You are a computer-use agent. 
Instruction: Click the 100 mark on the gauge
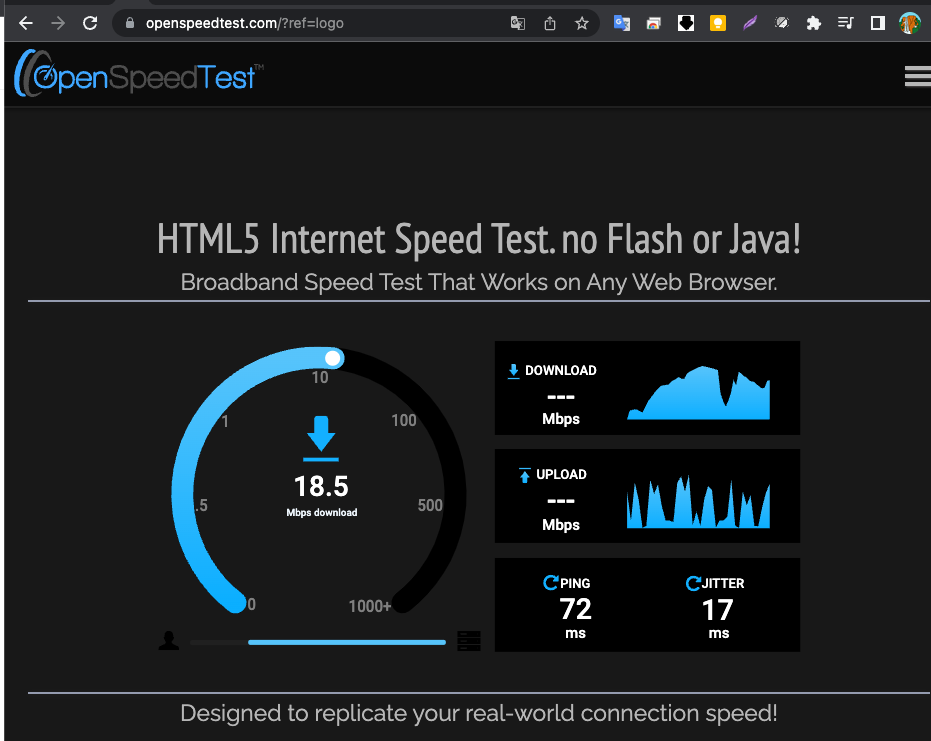[x=404, y=420]
